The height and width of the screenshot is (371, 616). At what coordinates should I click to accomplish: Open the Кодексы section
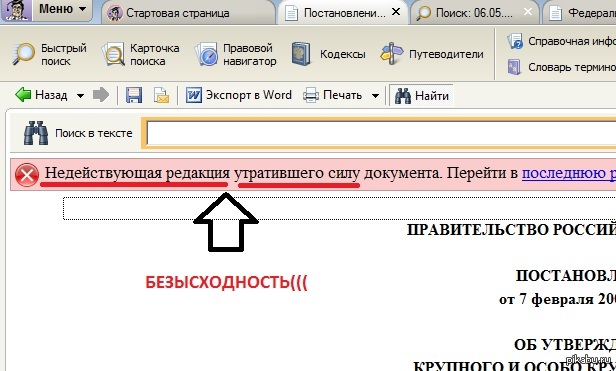click(x=328, y=54)
